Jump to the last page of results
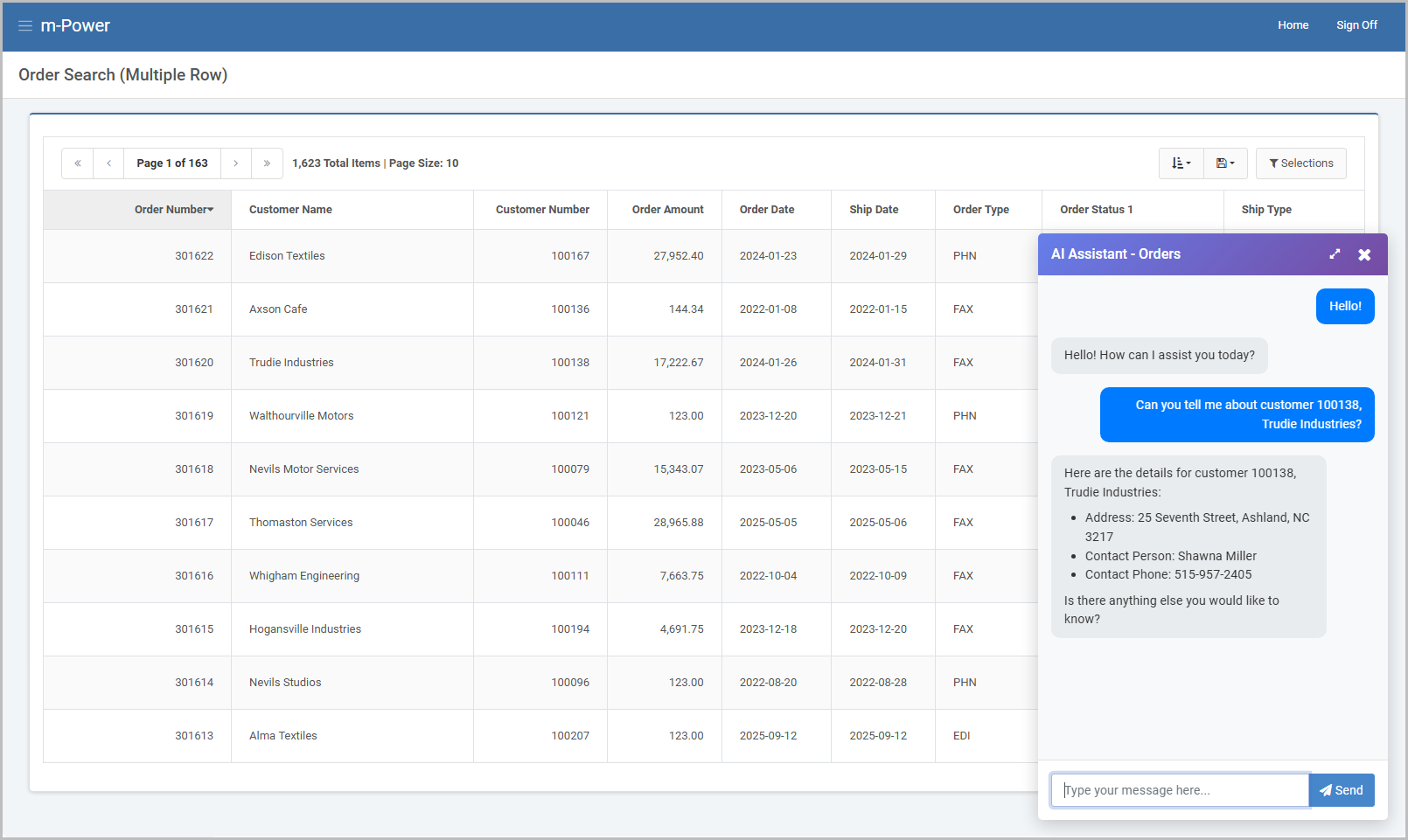Image resolution: width=1408 pixels, height=840 pixels. pyautogui.click(x=267, y=163)
